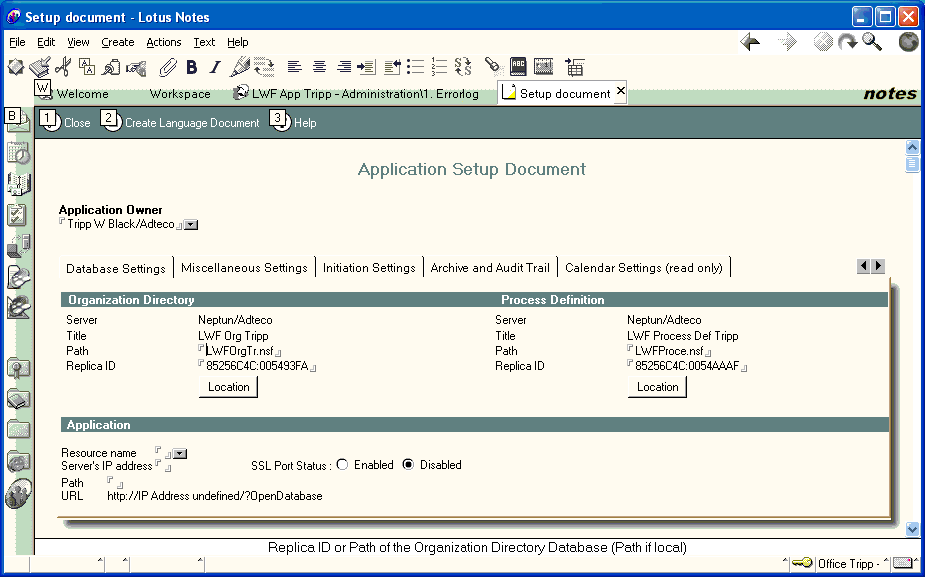Click the center align text icon
Image resolution: width=925 pixels, height=577 pixels.
319,67
